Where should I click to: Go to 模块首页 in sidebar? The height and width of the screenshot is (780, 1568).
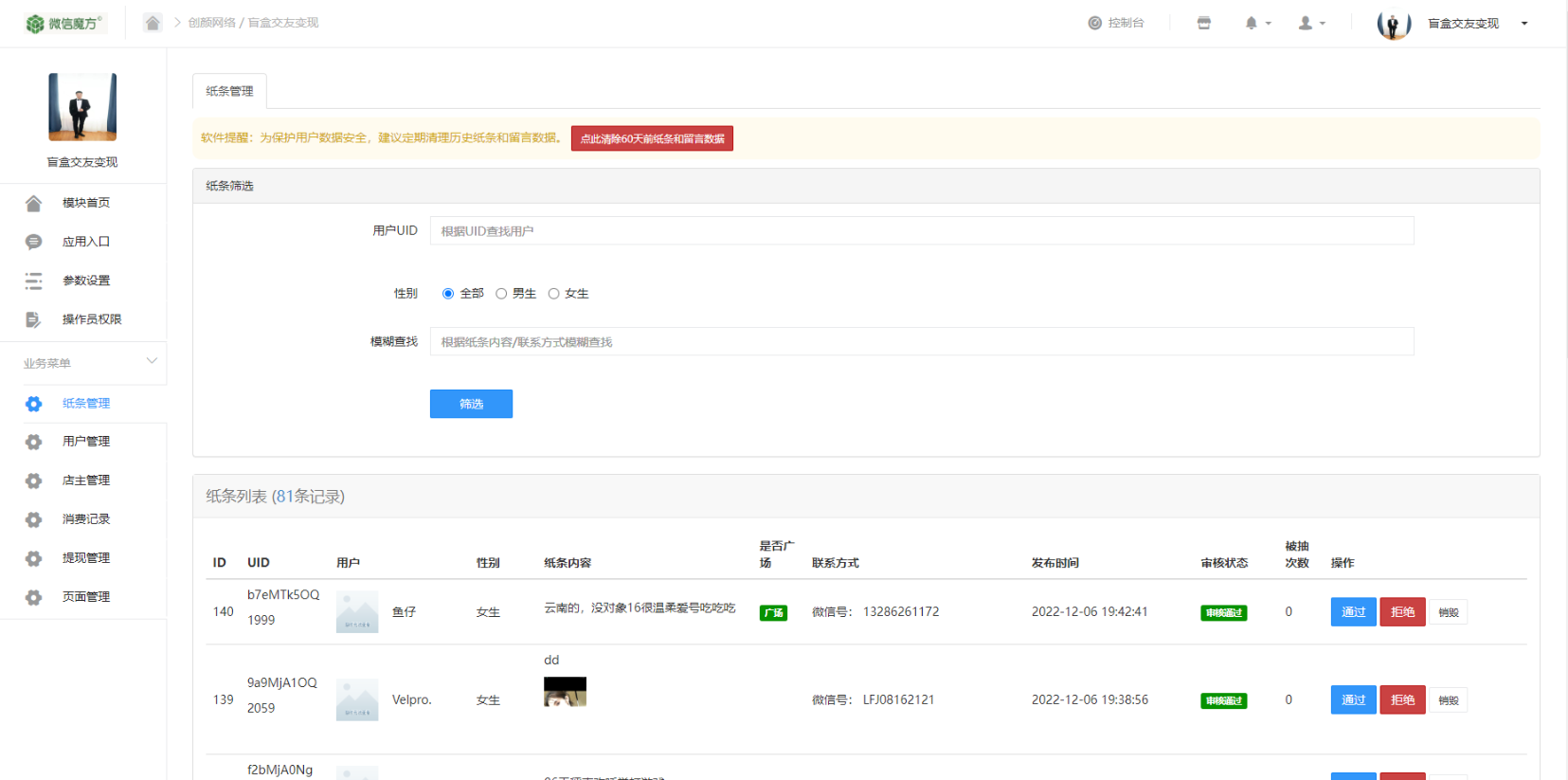point(85,203)
